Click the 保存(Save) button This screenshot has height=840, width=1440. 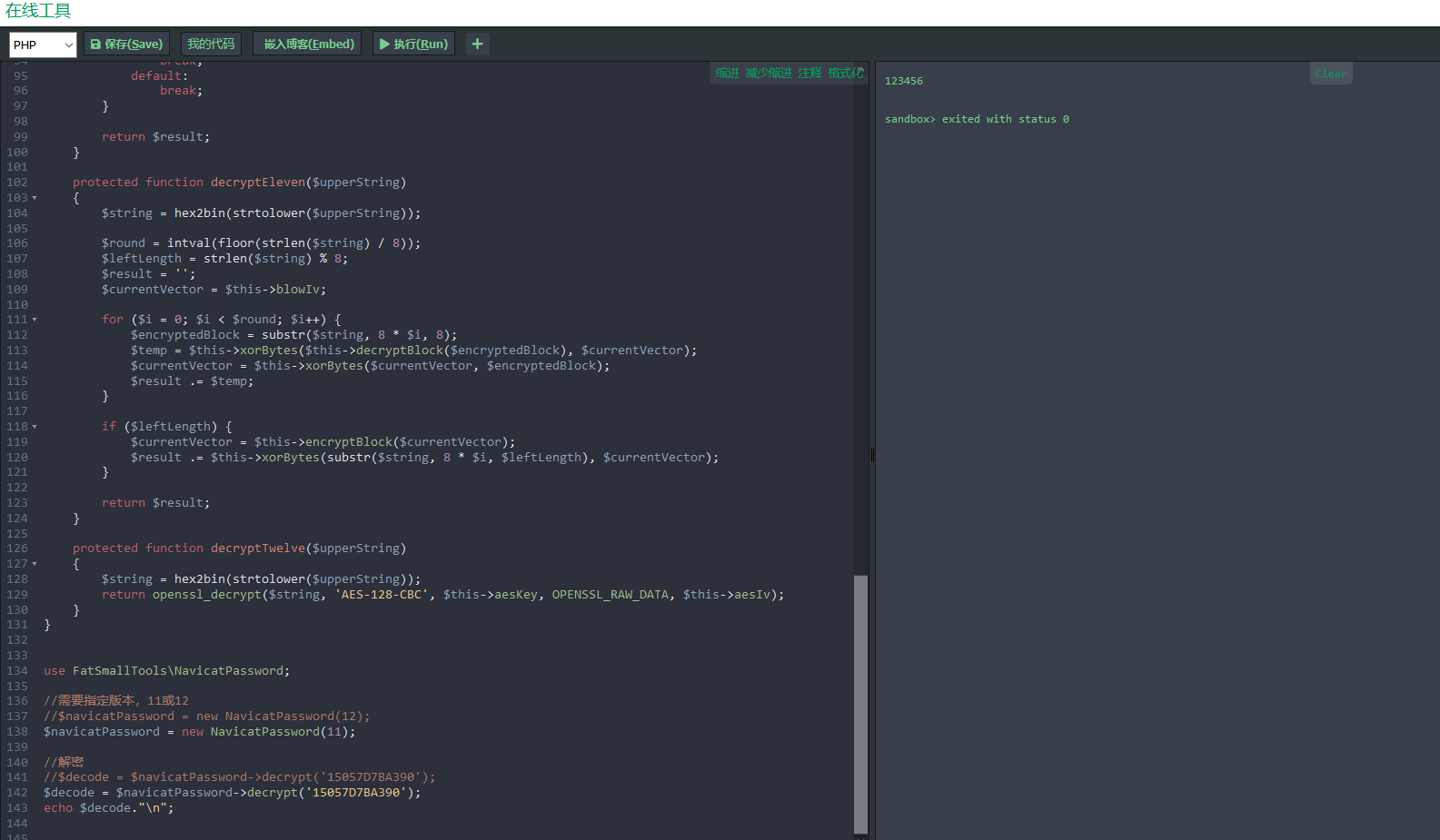126,44
